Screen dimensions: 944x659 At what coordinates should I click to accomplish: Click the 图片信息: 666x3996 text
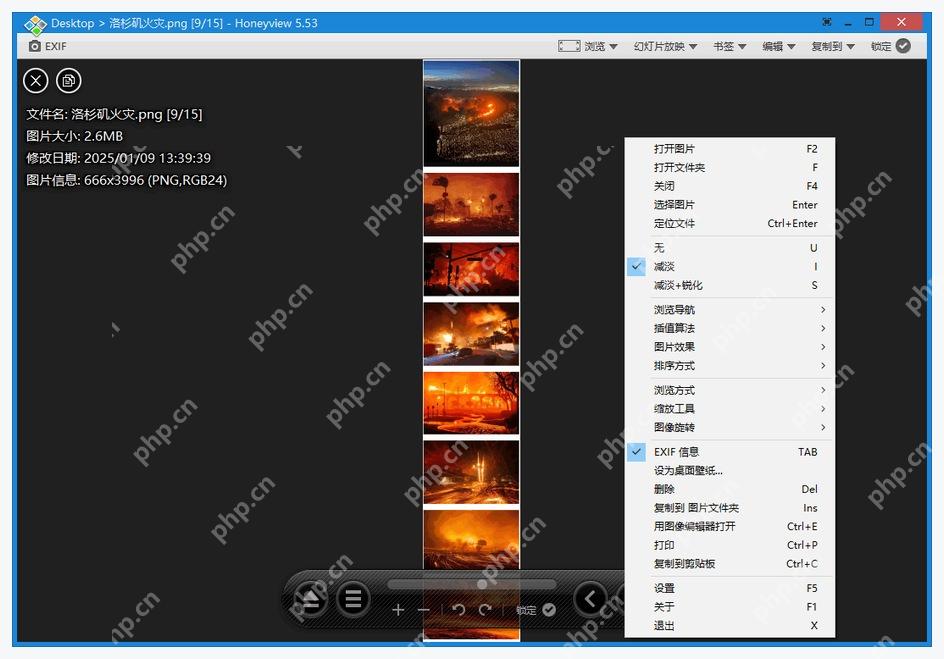(x=126, y=180)
